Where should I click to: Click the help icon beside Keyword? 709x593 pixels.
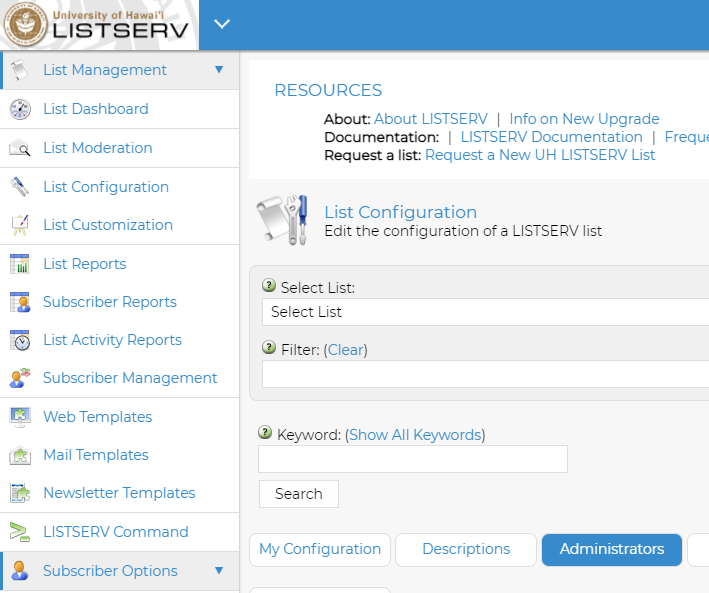coord(265,432)
